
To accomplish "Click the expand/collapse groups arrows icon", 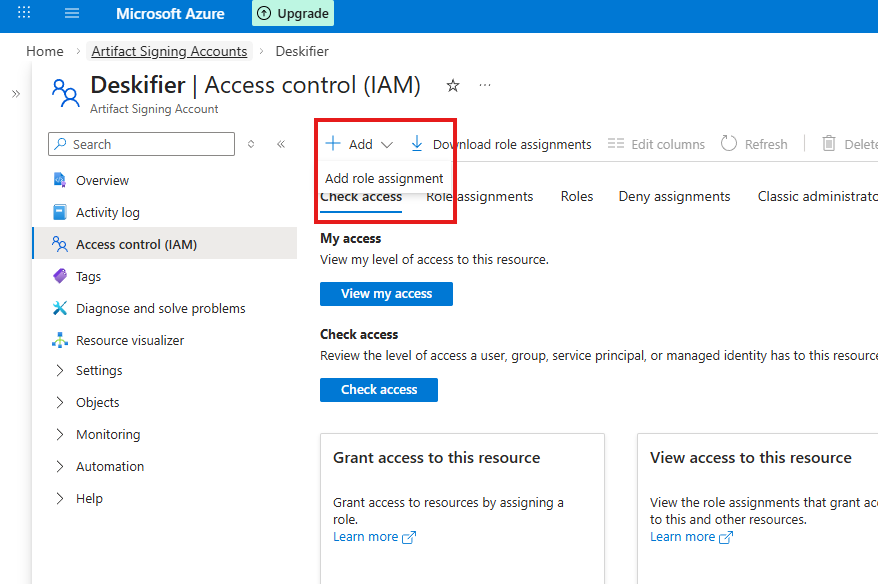I will tap(251, 144).
